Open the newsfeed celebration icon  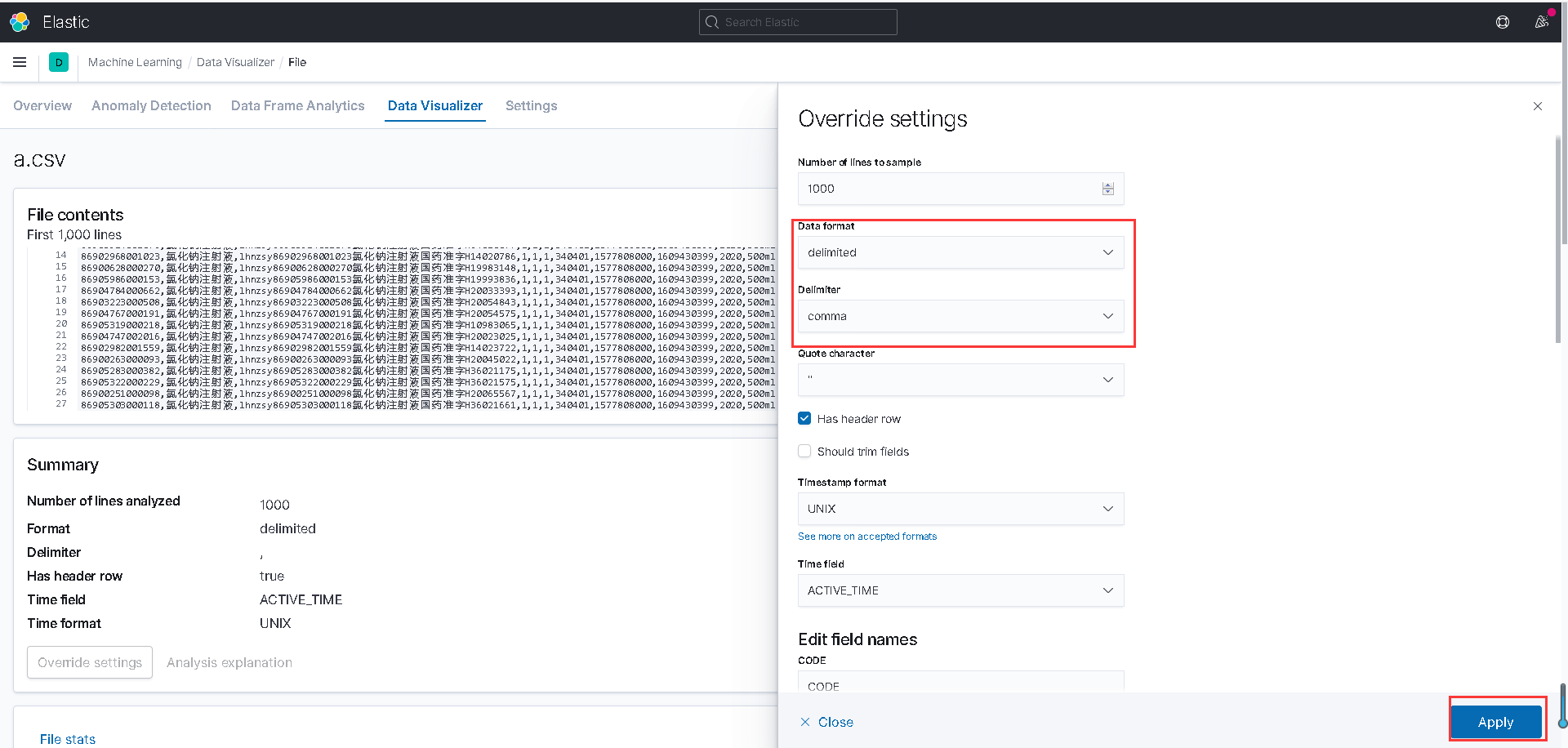tap(1541, 22)
